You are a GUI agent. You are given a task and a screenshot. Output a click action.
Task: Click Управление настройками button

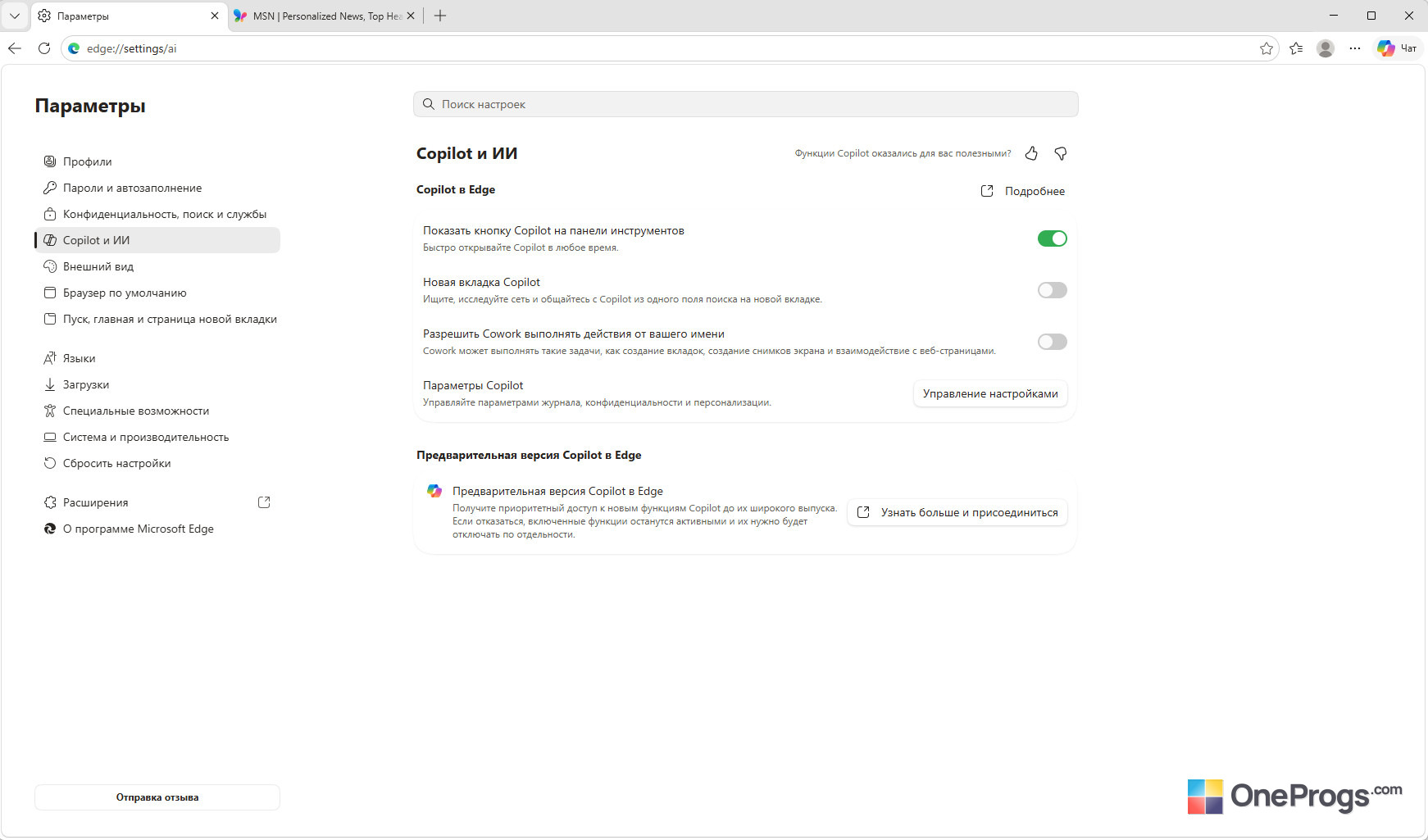click(990, 393)
